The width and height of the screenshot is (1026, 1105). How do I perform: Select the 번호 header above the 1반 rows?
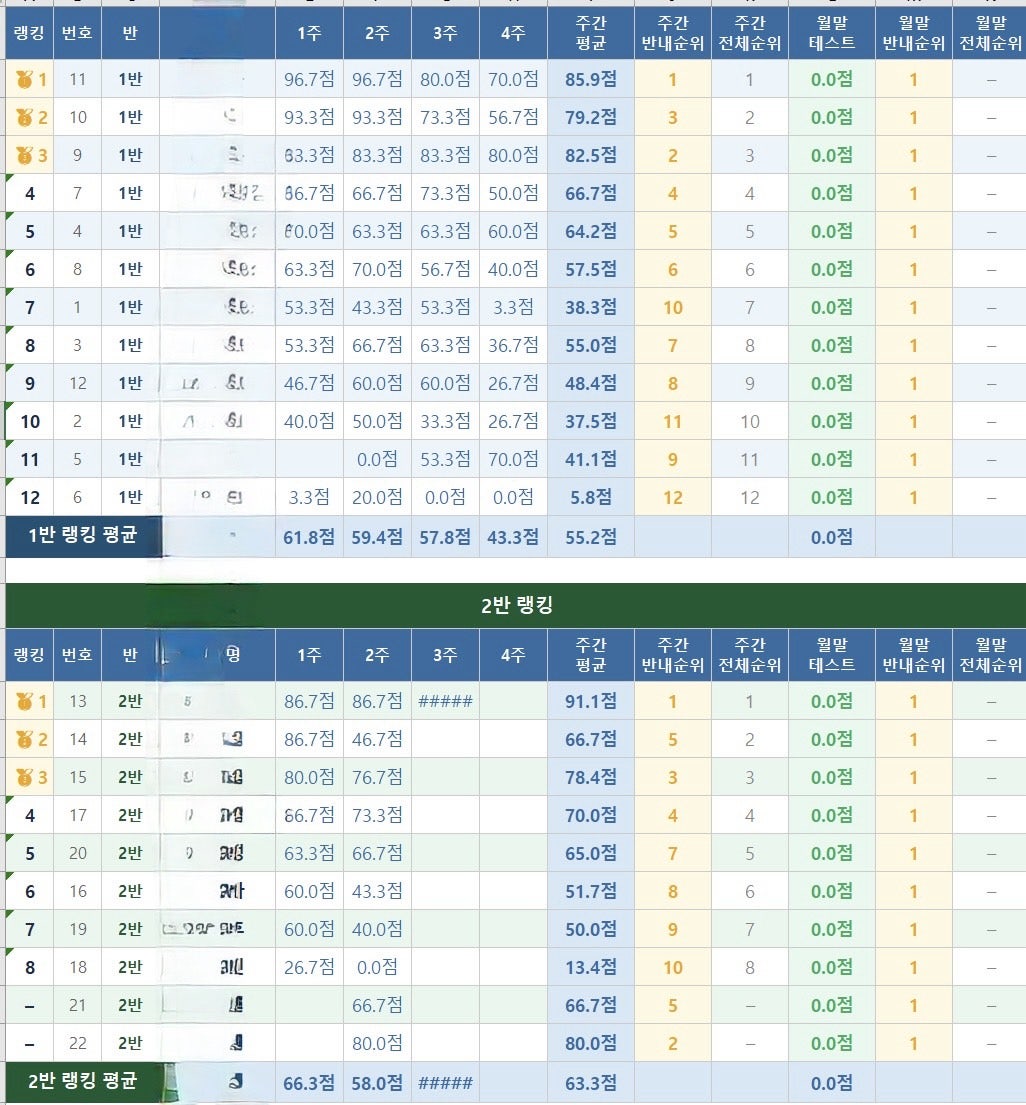[78, 33]
